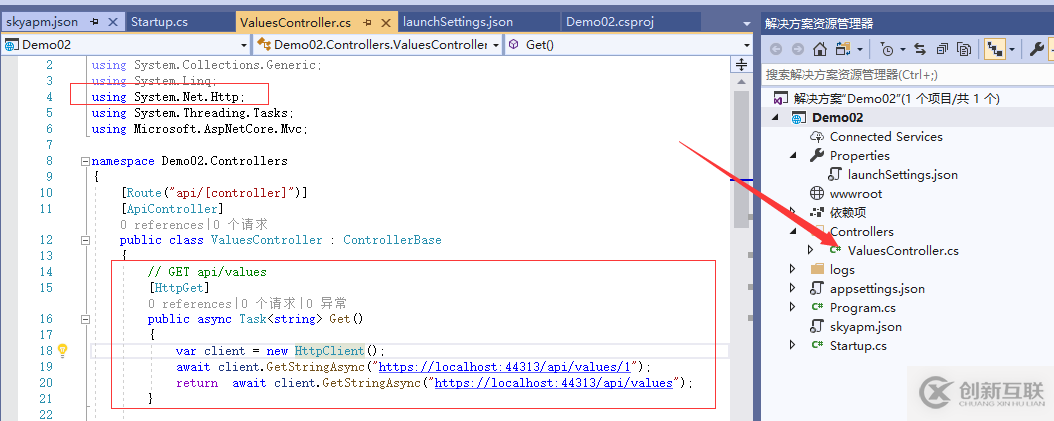Click the editor vertical scrollbar
The height and width of the screenshot is (421, 1054).
(x=741, y=150)
